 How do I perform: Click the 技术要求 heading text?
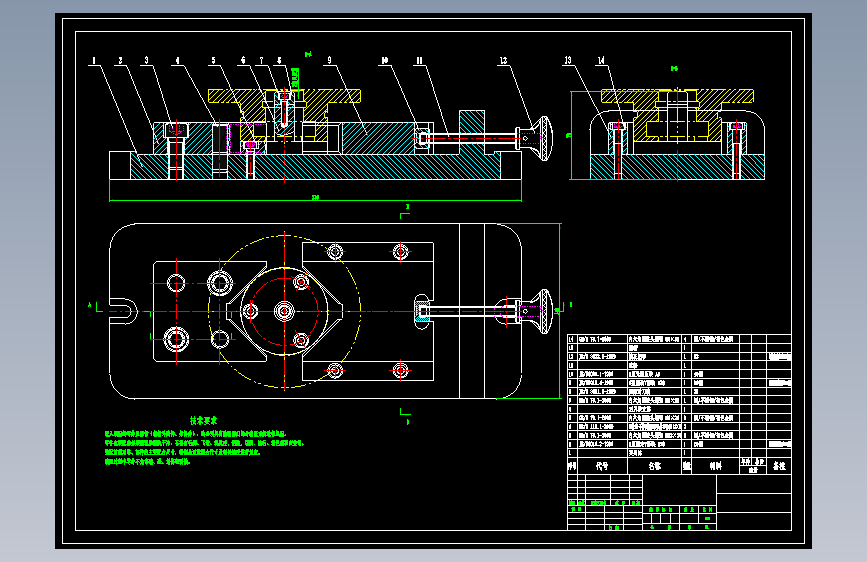coord(203,421)
